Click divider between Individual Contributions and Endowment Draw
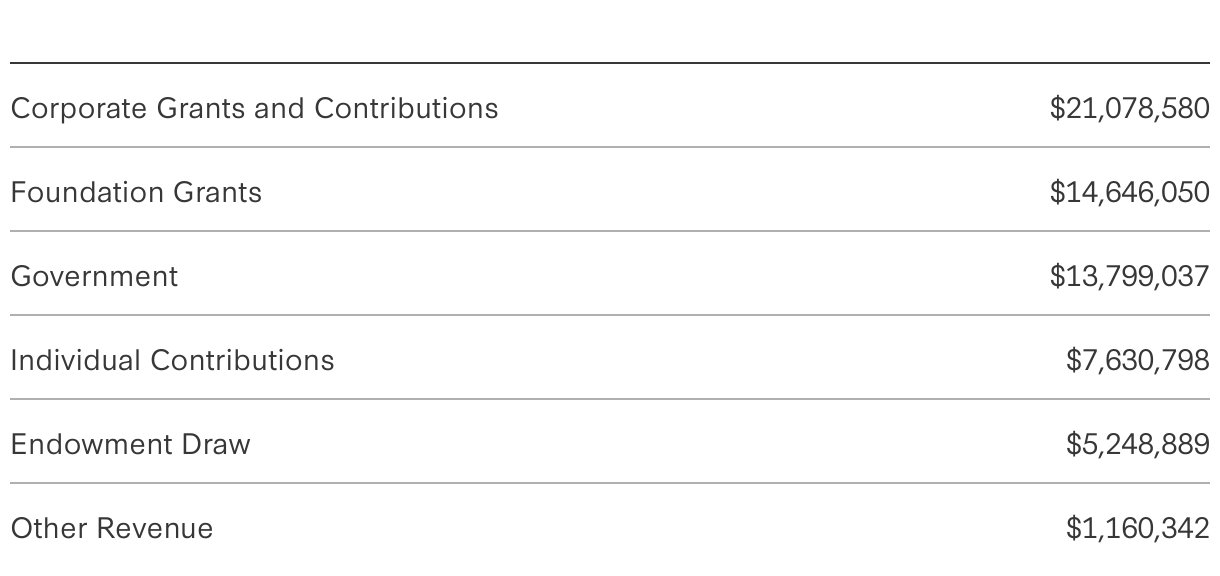 coord(610,399)
